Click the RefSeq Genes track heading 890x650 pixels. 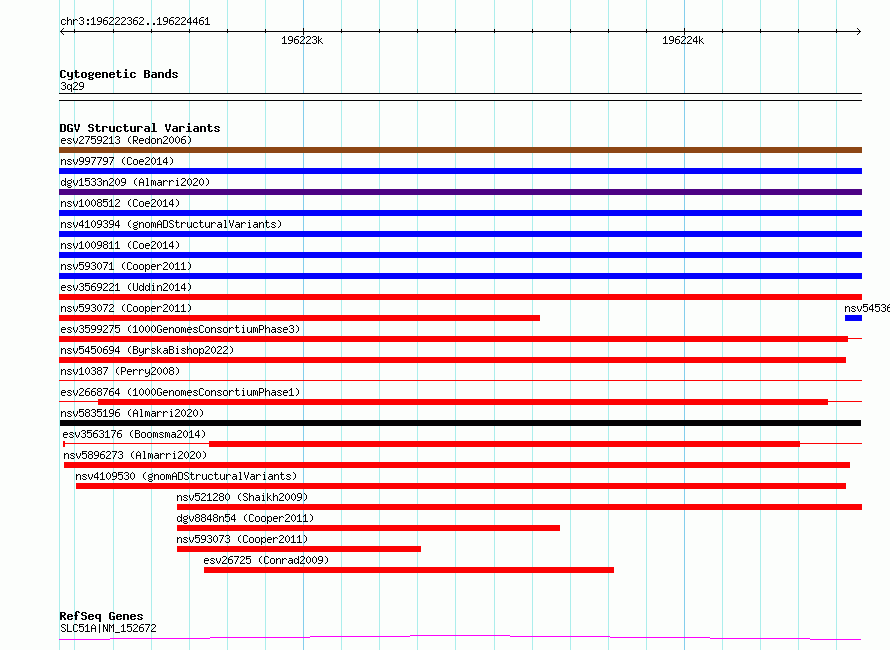(101, 616)
